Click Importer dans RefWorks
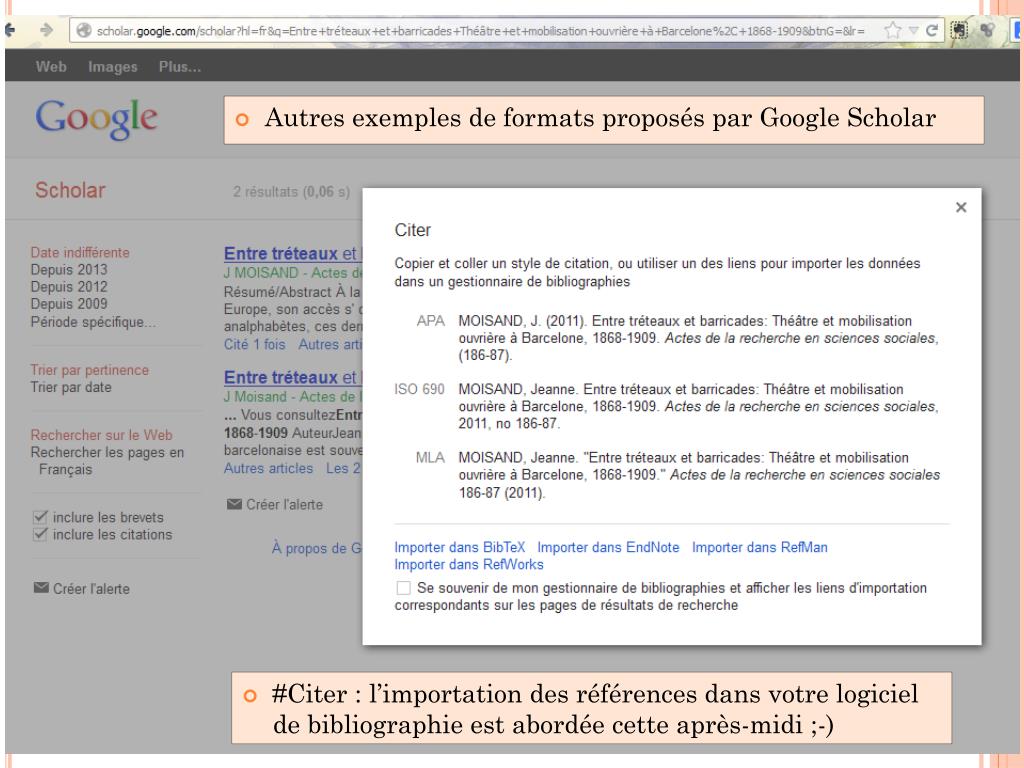Image resolution: width=1024 pixels, height=768 pixels. coord(469,564)
